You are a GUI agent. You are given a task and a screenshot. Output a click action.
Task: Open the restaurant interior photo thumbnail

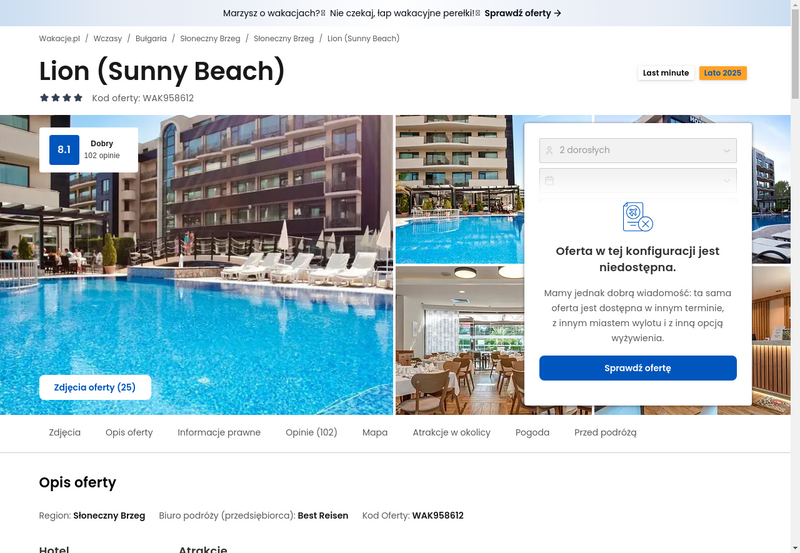point(459,340)
